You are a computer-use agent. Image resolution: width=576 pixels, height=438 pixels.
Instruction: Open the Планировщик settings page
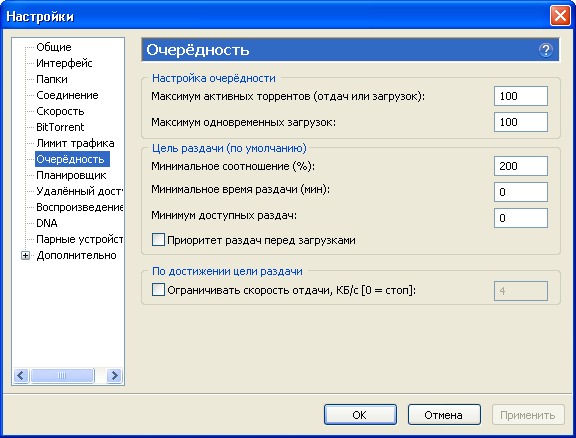[71, 175]
